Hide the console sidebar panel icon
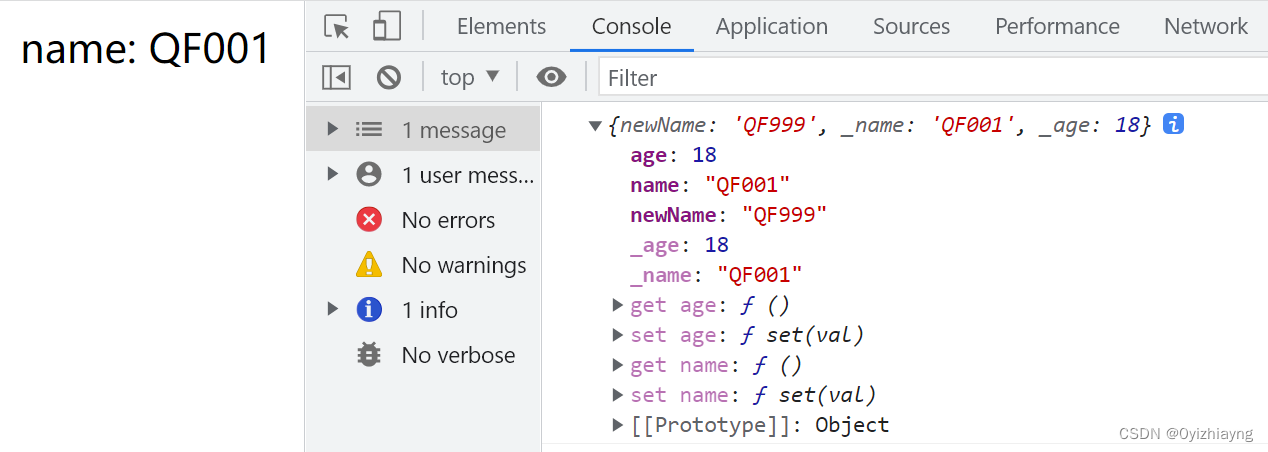1268x452 pixels. coord(336,77)
